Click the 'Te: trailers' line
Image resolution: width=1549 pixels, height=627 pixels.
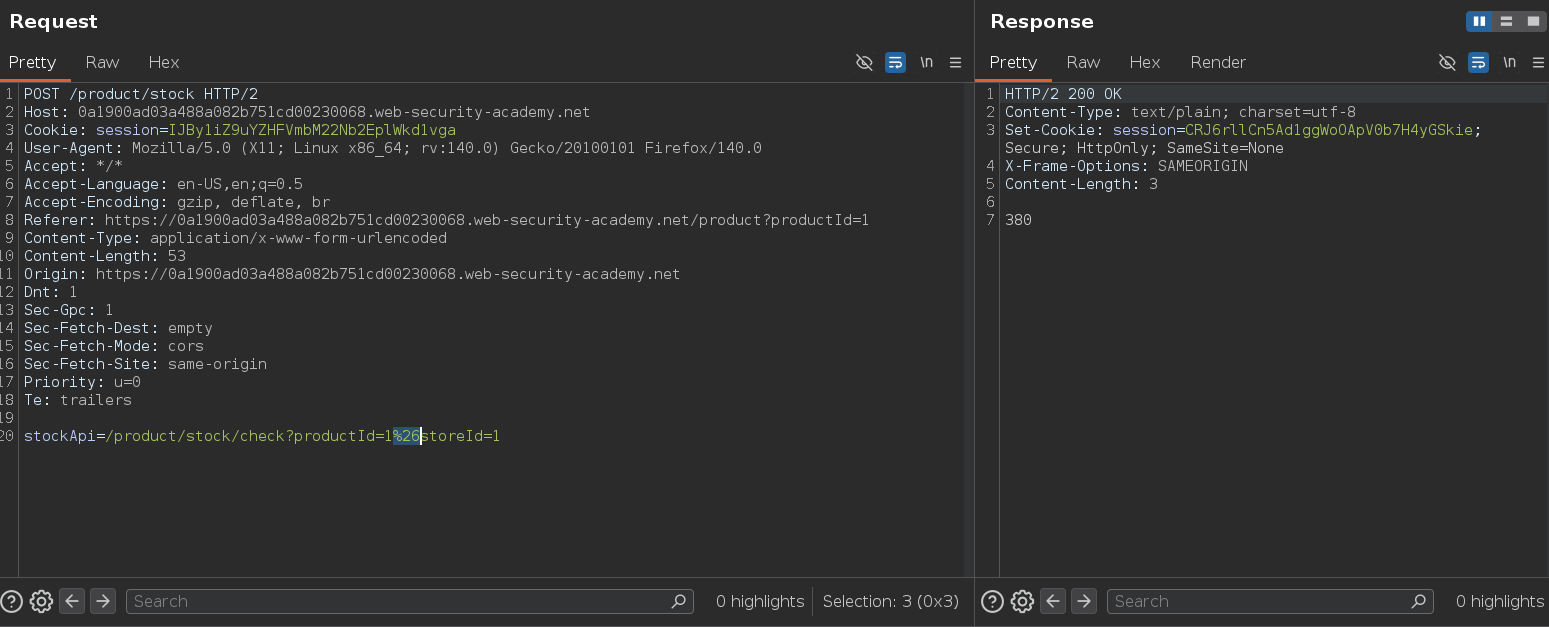click(x=78, y=400)
